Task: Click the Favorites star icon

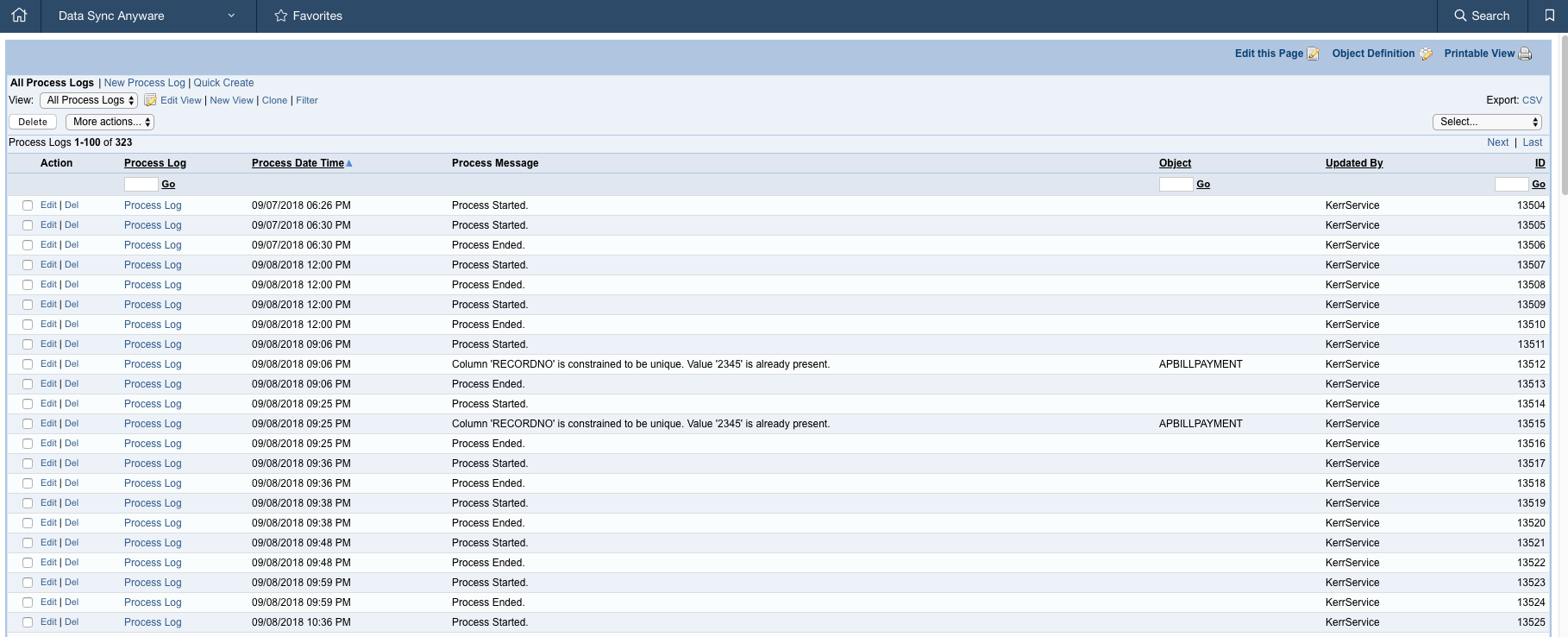Action: pos(280,16)
